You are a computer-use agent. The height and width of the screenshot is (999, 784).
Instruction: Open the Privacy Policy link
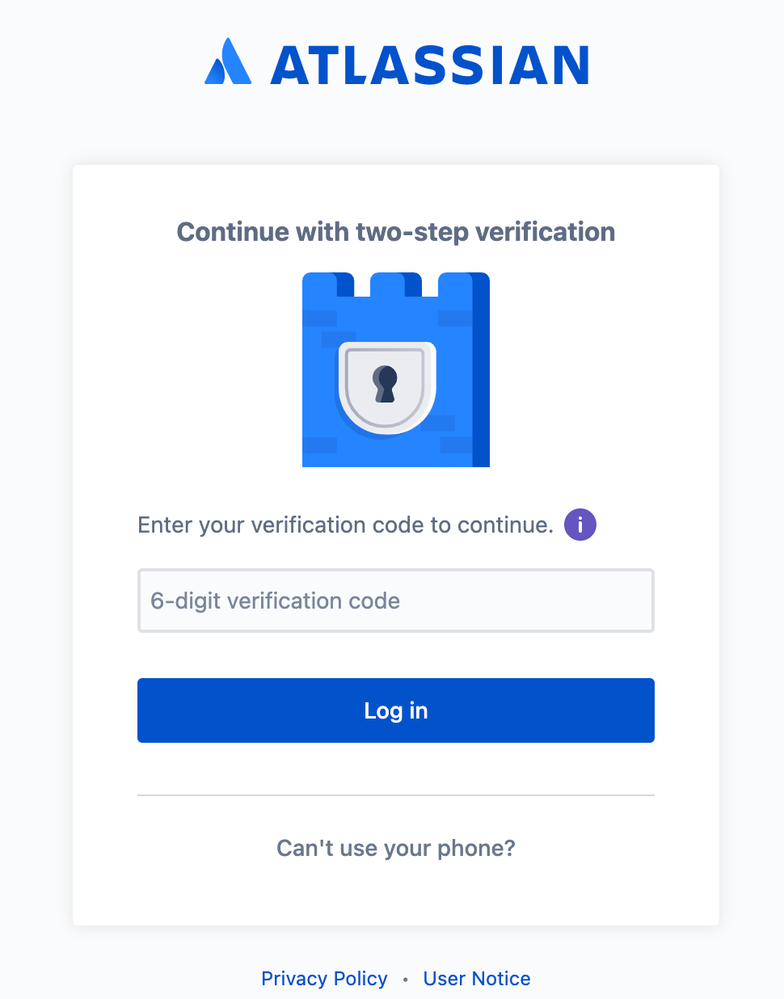(x=324, y=978)
